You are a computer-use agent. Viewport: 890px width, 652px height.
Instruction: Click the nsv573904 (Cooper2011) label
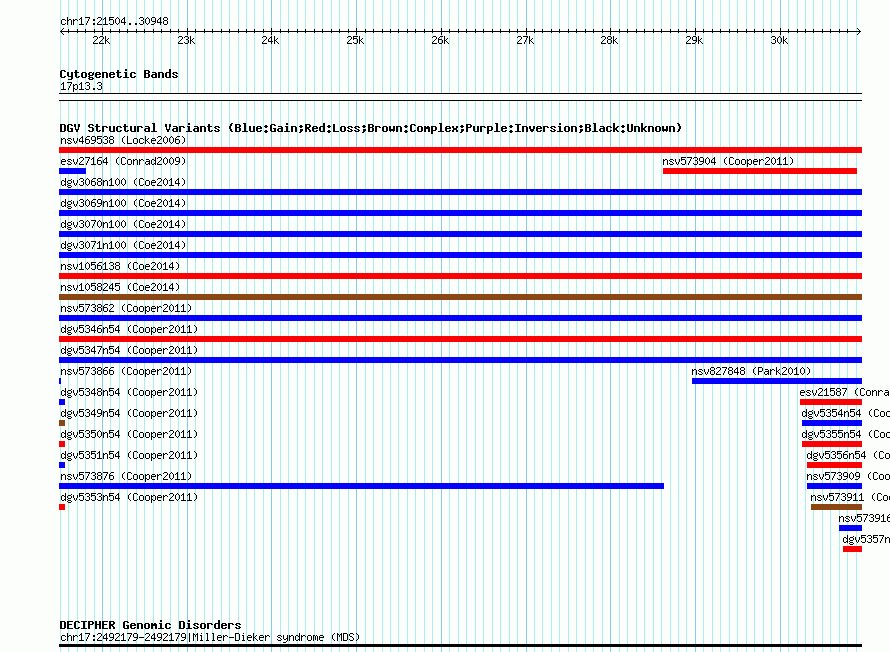pos(728,161)
